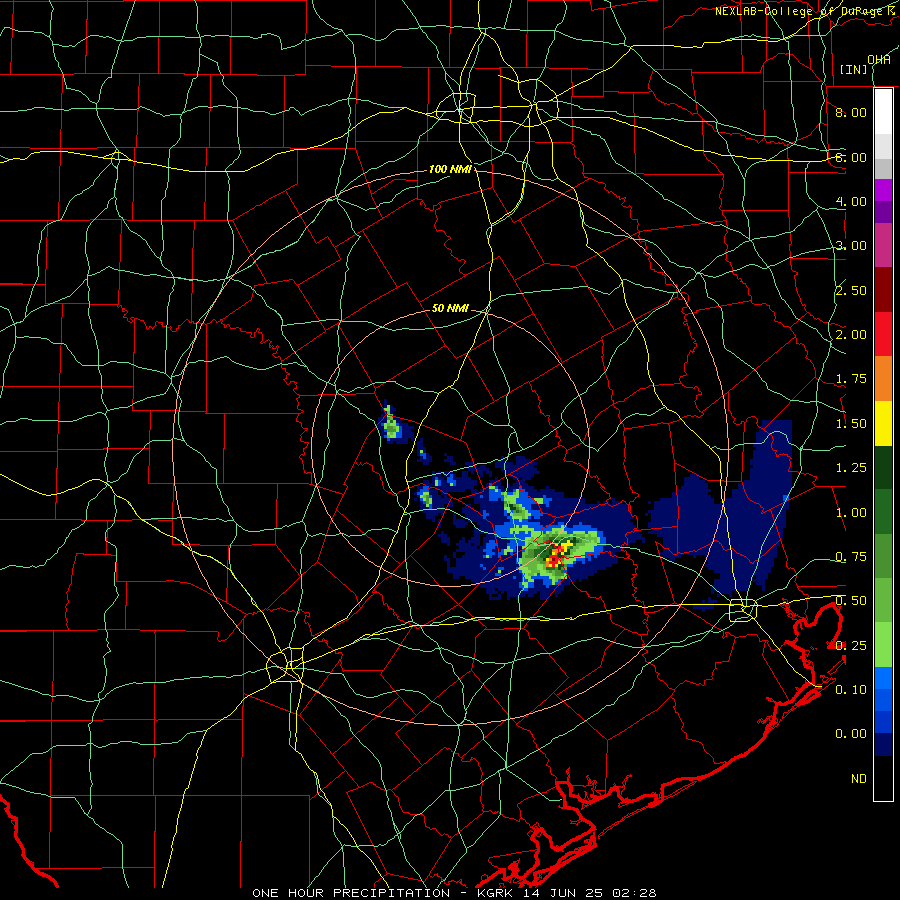This screenshot has height=900, width=900.
Task: Select the 1.50 legend value
Action: pos(851,424)
